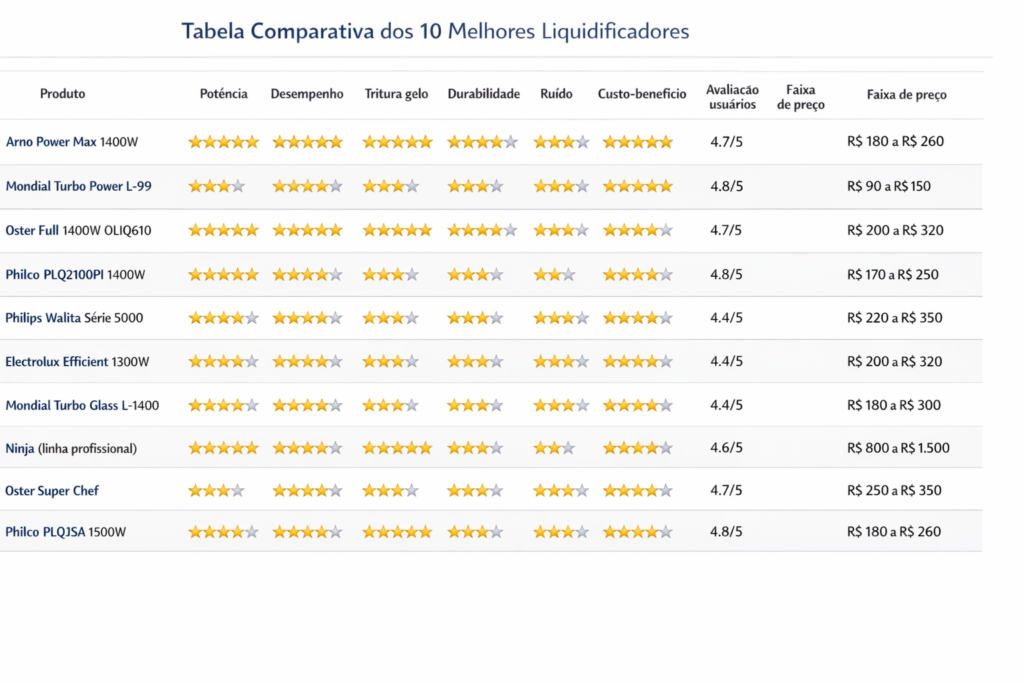This screenshot has height=683, width=1024.
Task: Open the Arno Power Max 1400W product
Action: (x=72, y=142)
